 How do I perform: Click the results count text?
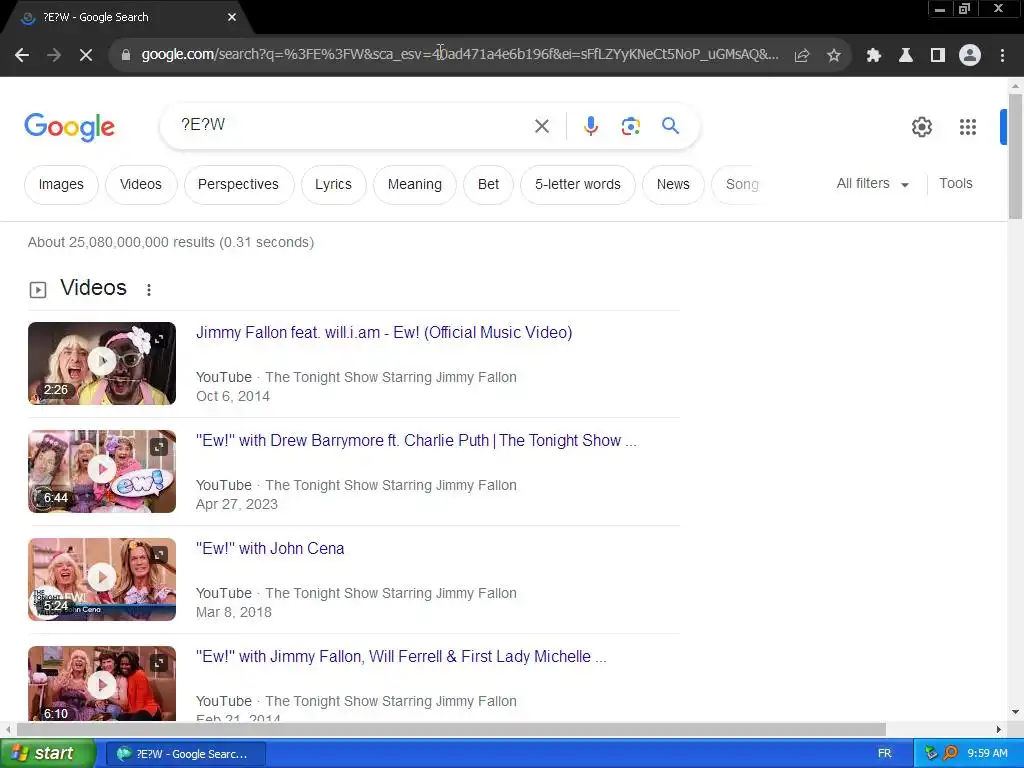[171, 242]
